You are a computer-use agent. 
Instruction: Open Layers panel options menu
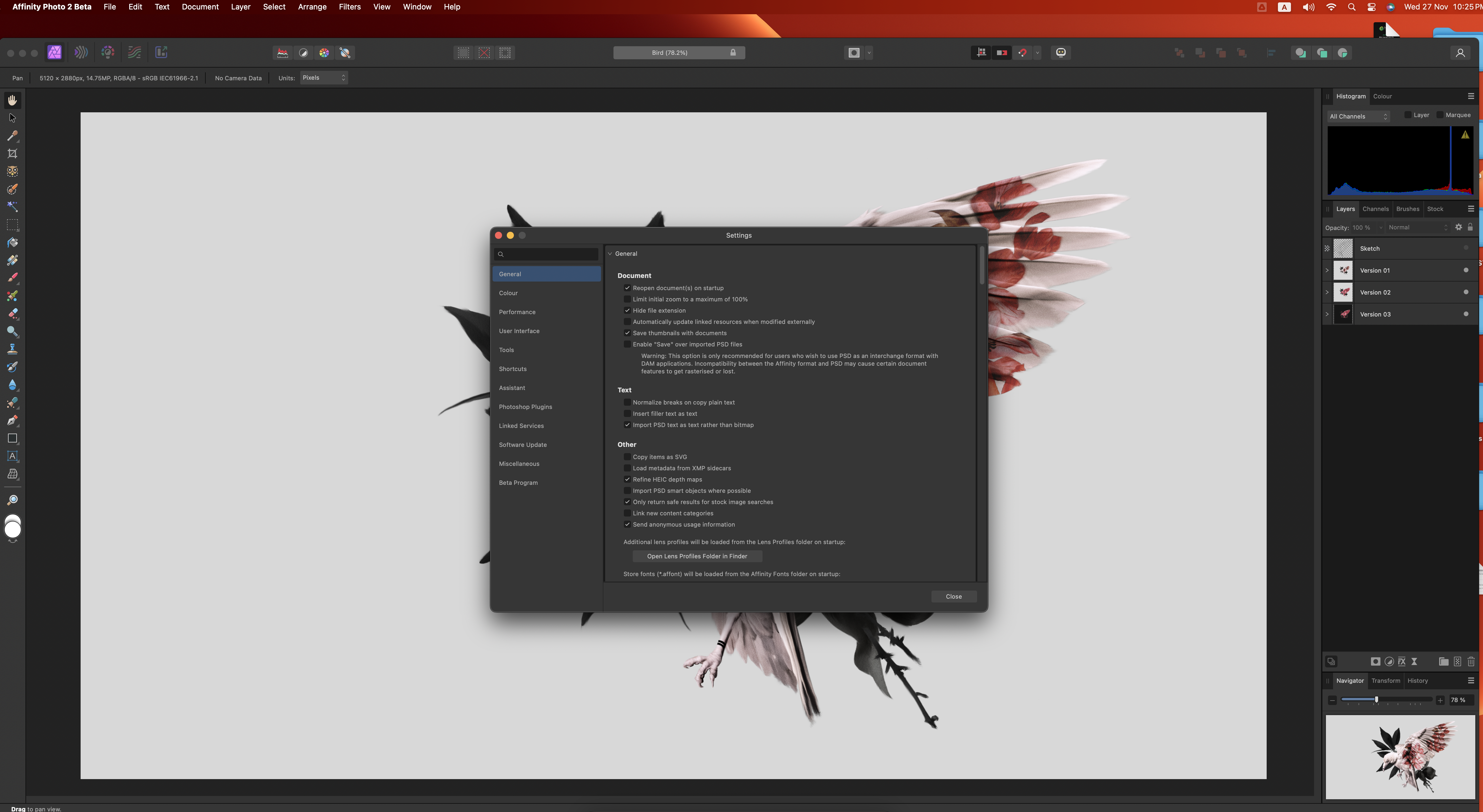1471,209
